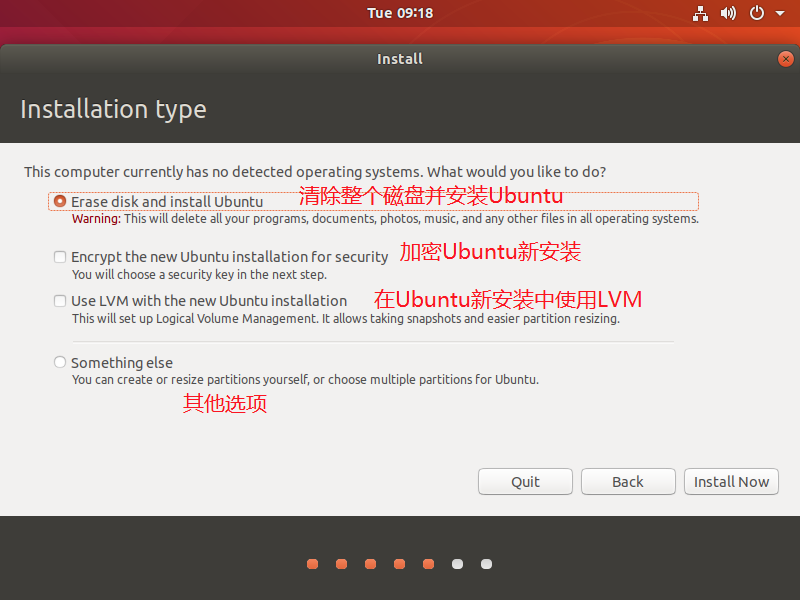Open the clock showing Tue 09:18
Image resolution: width=800 pixels, height=600 pixels.
(x=400, y=13)
